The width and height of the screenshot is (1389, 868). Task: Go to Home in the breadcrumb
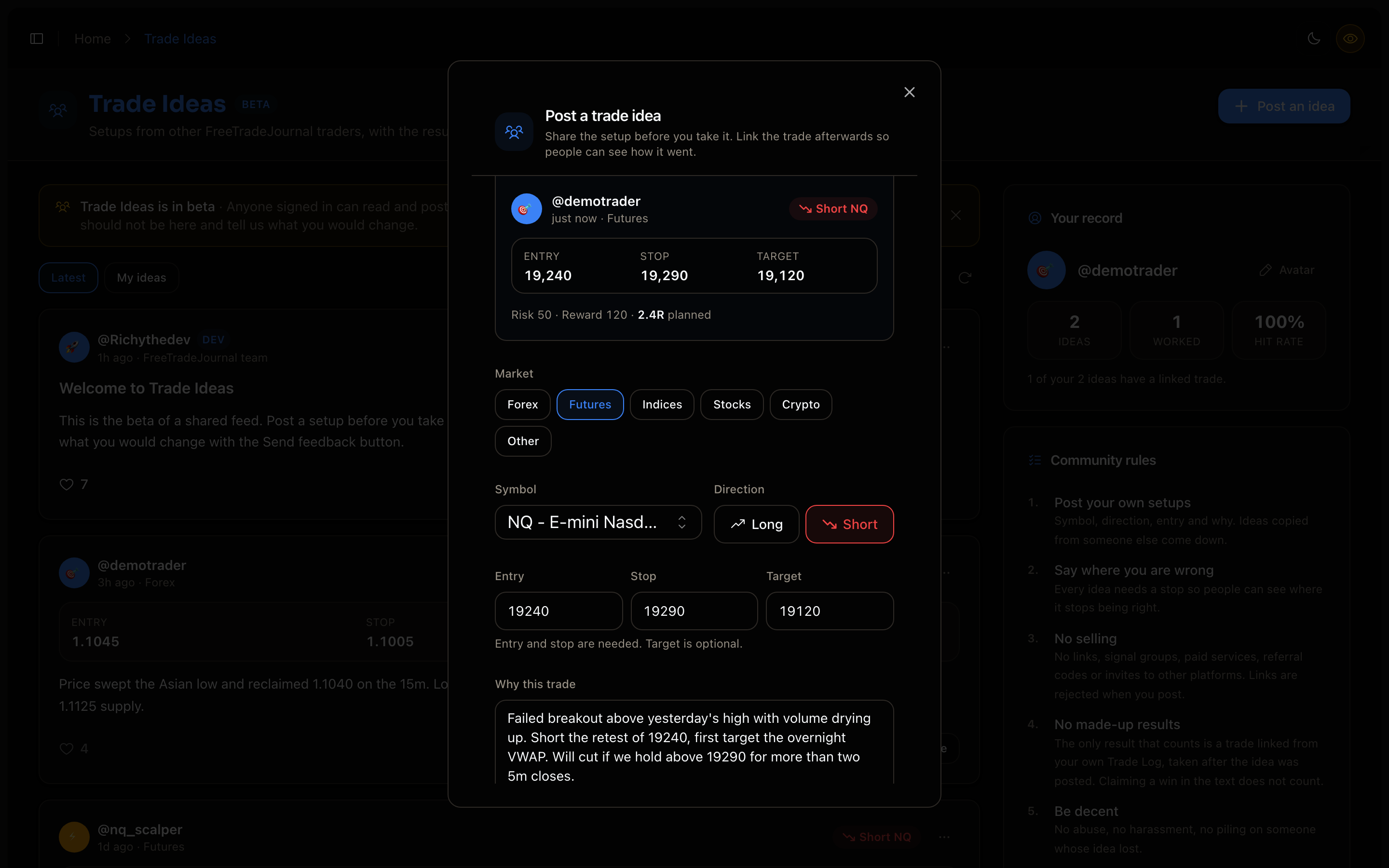(93, 39)
